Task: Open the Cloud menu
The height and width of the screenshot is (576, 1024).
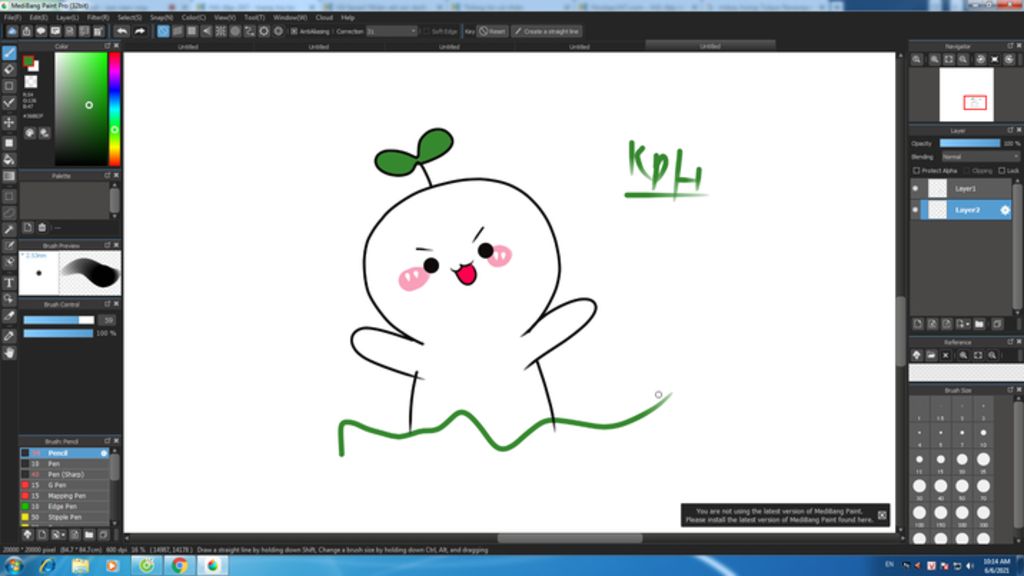Action: pyautogui.click(x=324, y=18)
